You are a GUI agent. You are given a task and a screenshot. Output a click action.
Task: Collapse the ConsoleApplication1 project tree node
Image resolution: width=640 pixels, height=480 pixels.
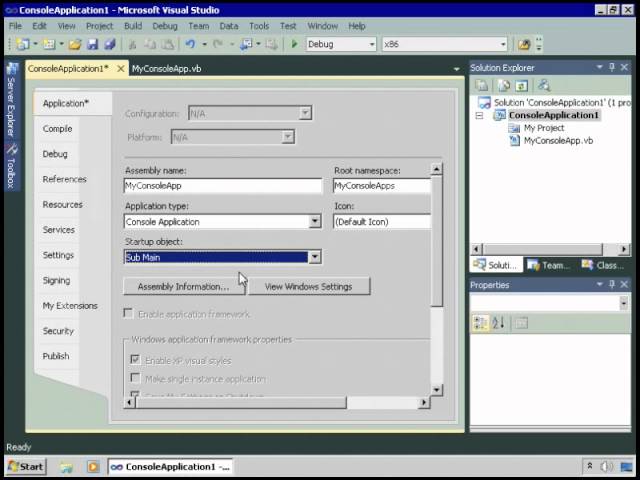point(480,116)
